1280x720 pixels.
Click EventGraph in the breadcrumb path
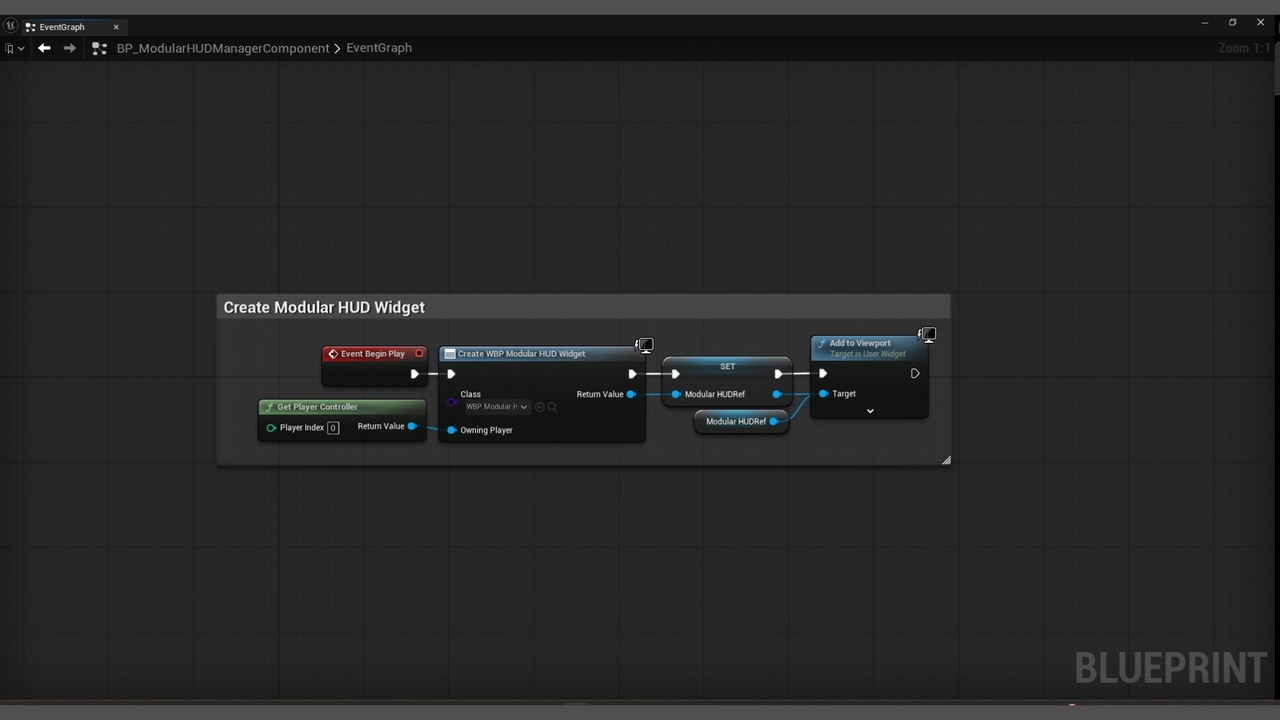pos(379,48)
